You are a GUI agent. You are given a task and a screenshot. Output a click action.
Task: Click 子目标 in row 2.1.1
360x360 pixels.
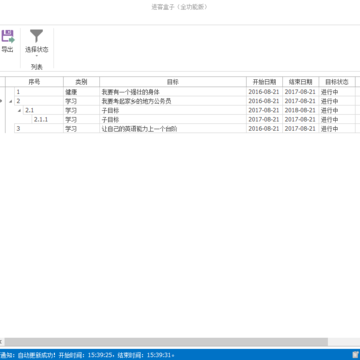point(110,119)
